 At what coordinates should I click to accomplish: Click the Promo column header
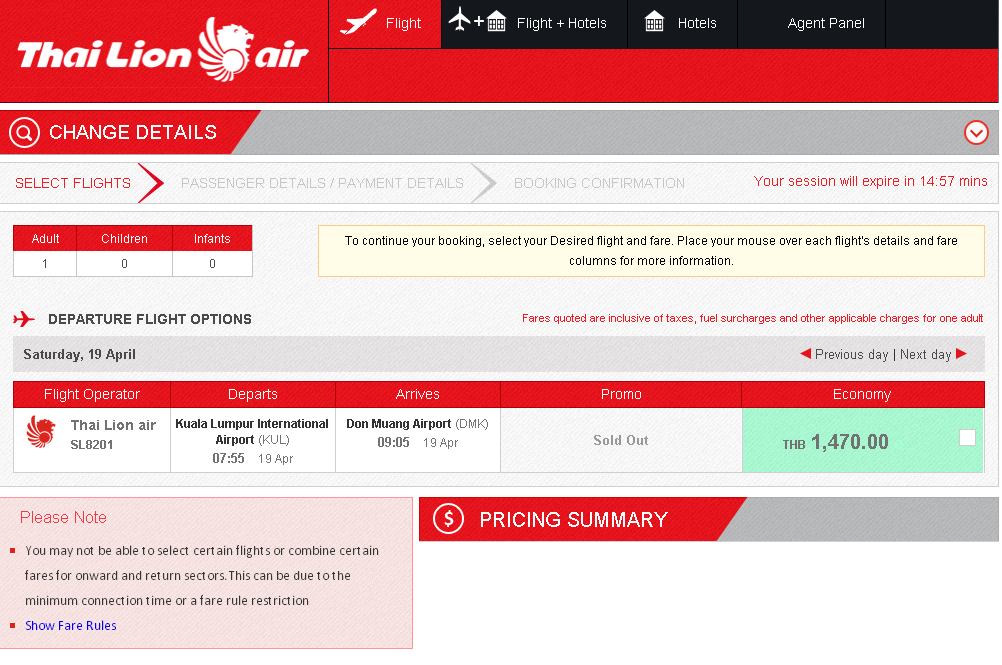(x=620, y=394)
